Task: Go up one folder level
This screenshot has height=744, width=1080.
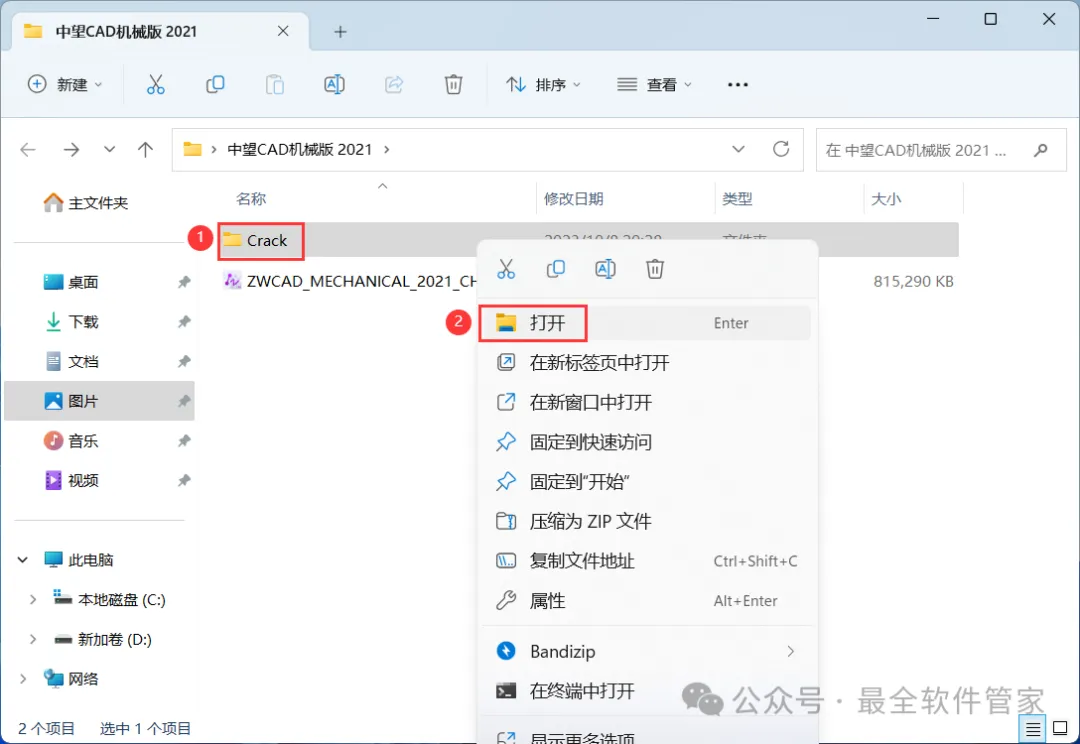Action: (x=145, y=149)
